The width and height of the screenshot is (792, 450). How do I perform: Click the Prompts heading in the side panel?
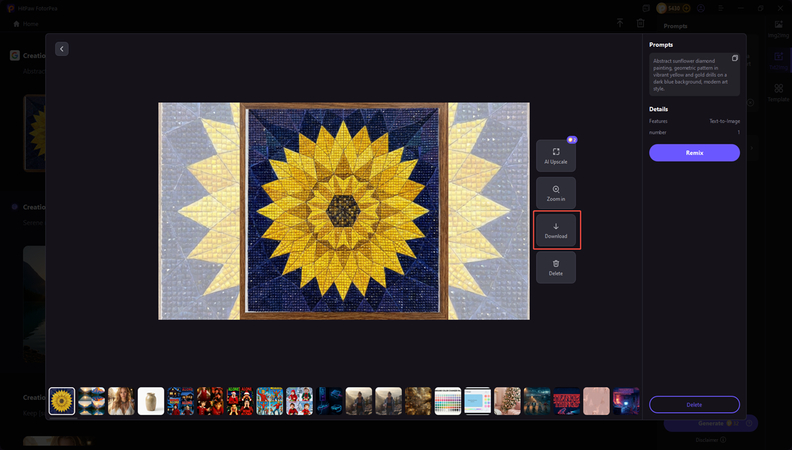(x=661, y=44)
